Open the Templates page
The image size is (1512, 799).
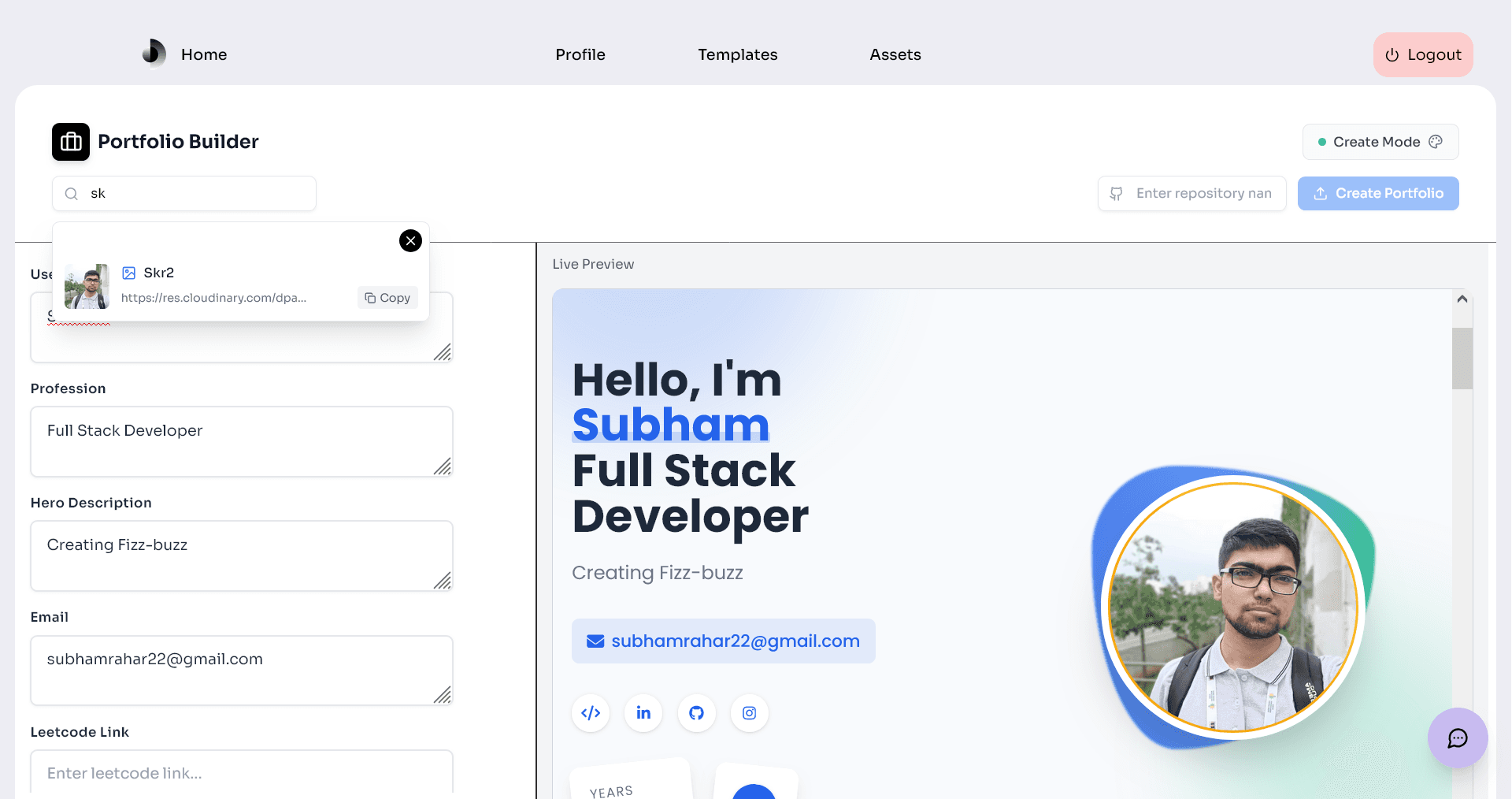[738, 54]
